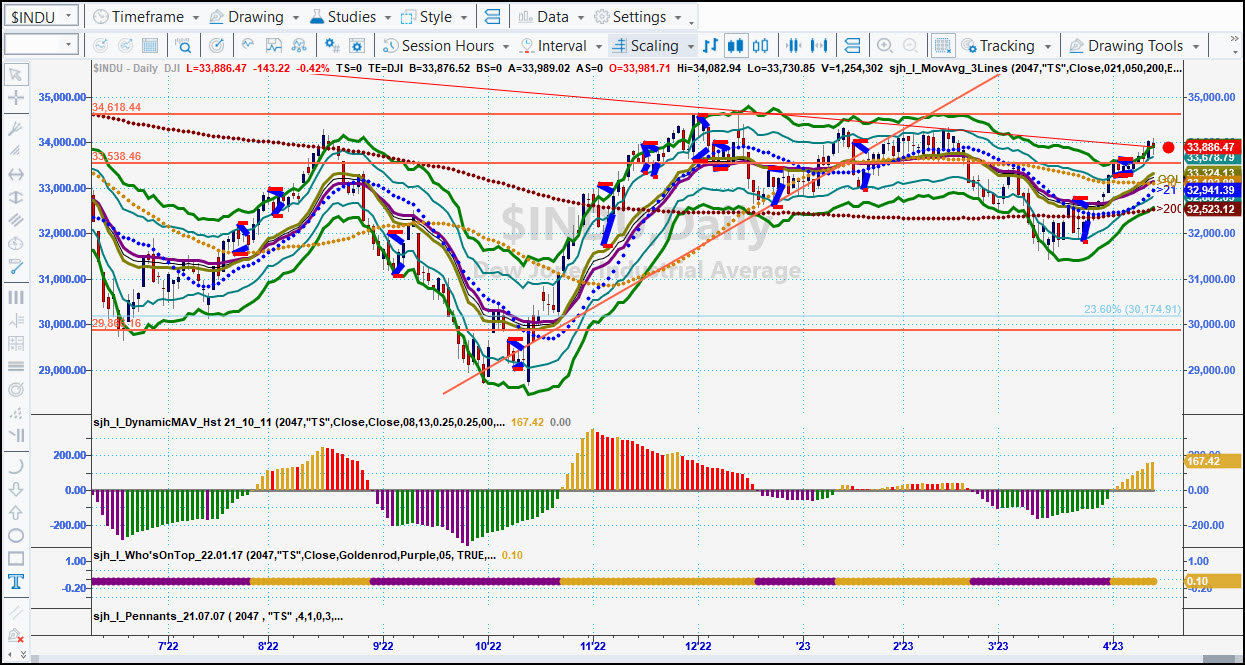The image size is (1245, 665).
Task: Expand the Drawing Tools dropdown arrow
Action: (x=1196, y=46)
